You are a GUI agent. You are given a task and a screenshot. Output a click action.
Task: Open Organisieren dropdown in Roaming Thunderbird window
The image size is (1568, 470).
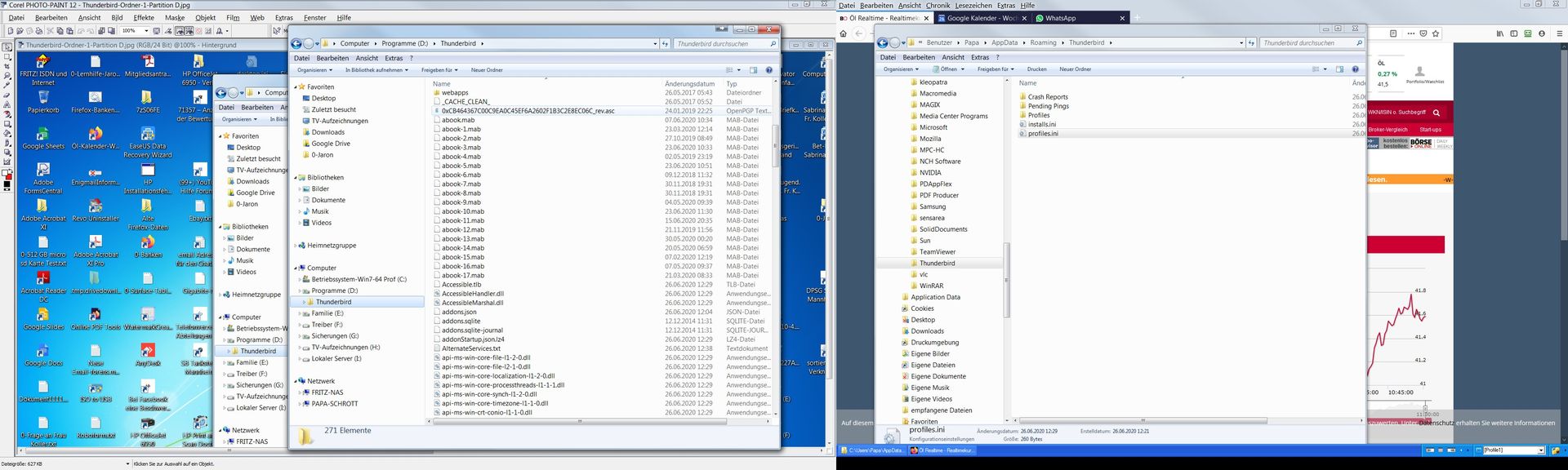click(x=902, y=69)
